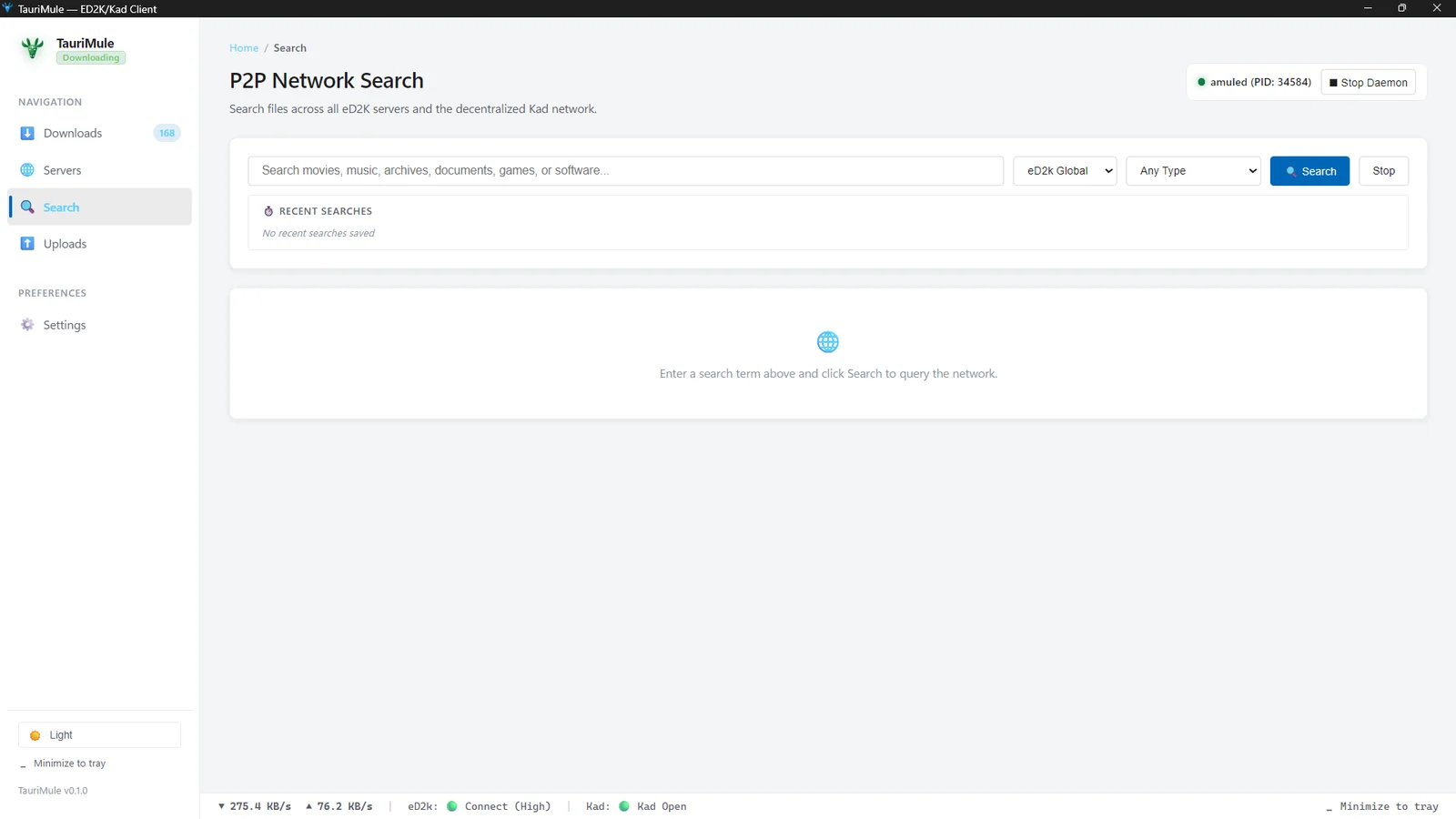This screenshot has width=1456, height=819.
Task: Open Settings under Preferences
Action: click(100, 325)
